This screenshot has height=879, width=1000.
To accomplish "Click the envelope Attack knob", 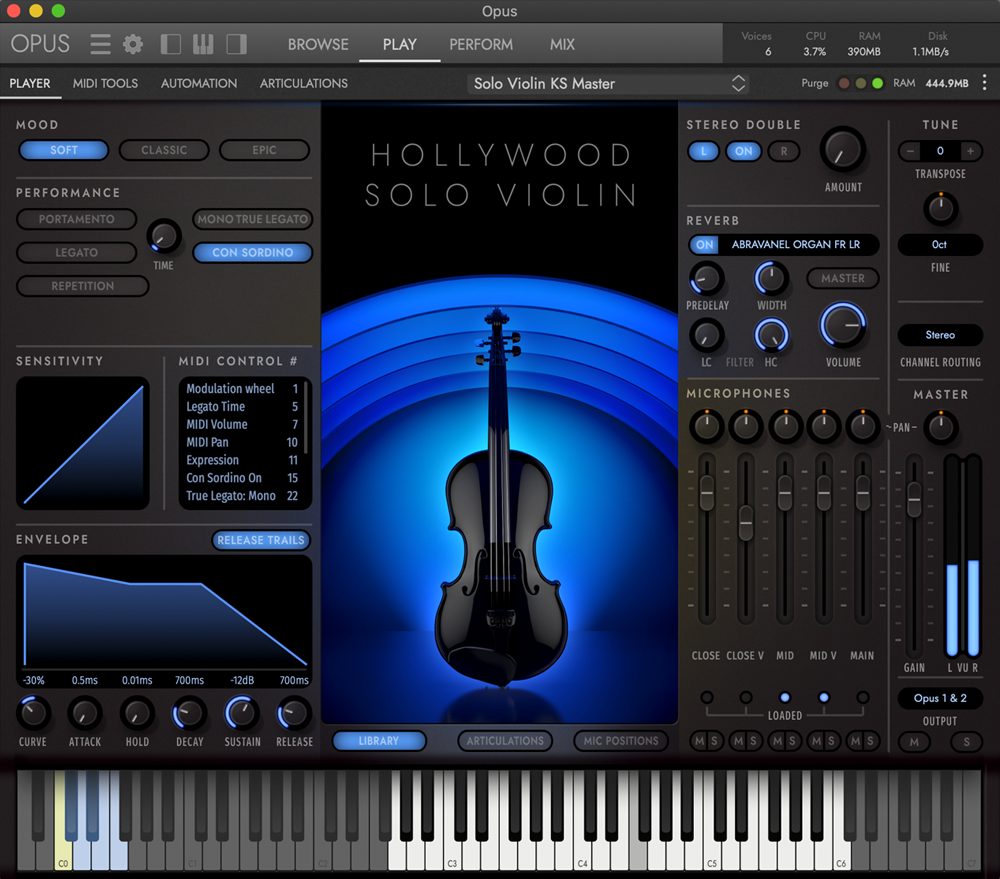I will 85,713.
